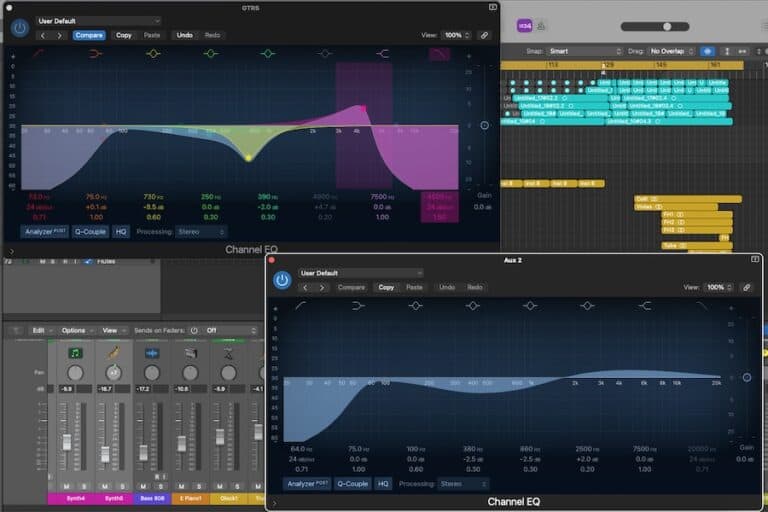This screenshot has width=768, height=512.
Task: Click Copy button in GTRS EQ
Action: tap(123, 35)
